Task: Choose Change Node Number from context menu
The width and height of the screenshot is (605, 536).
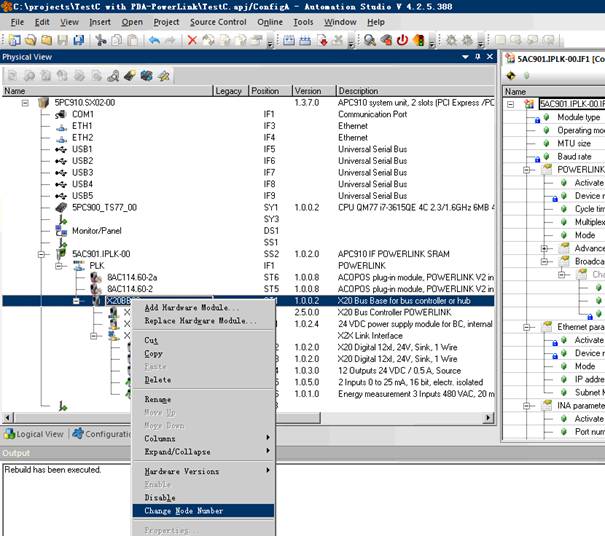Action: [183, 511]
